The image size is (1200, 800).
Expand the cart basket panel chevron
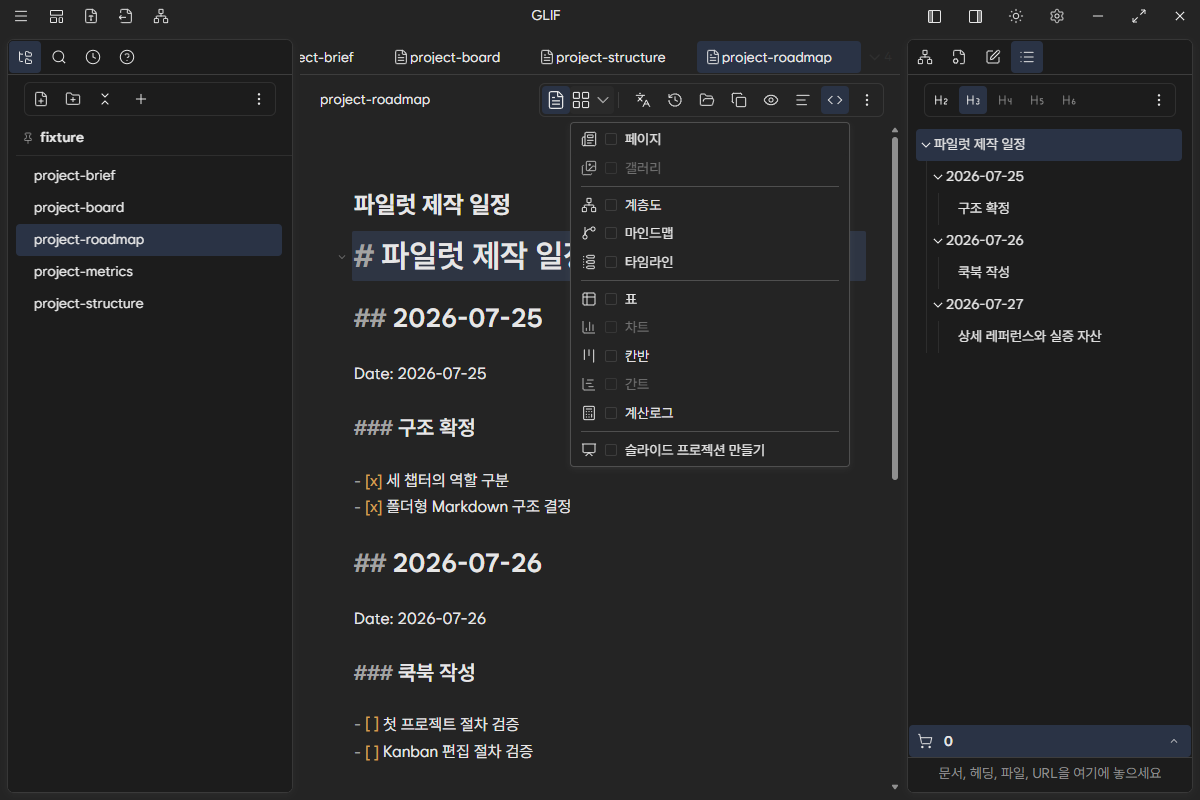point(1173,741)
